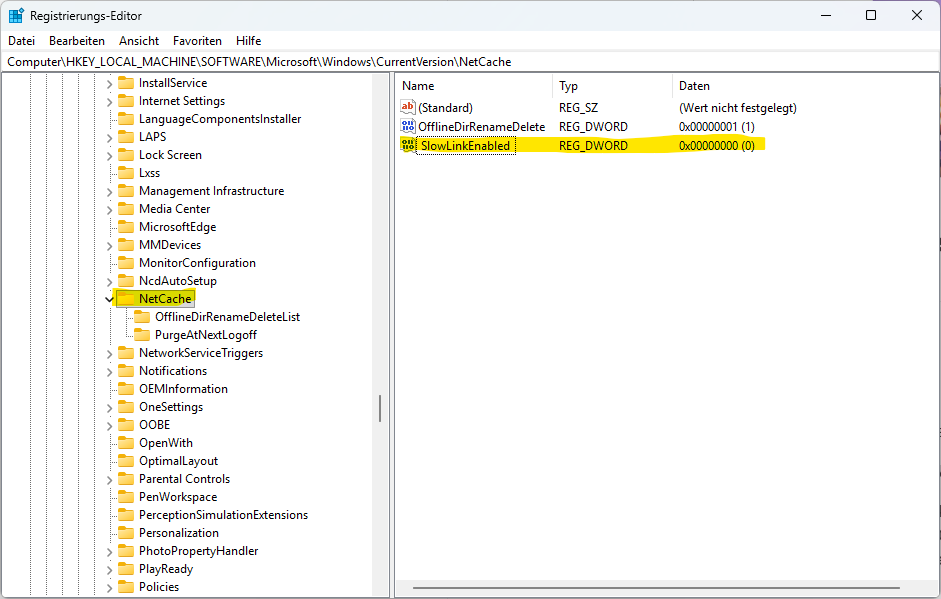Screen dimensions: 941x599
Task: Click the registry path address bar
Action: pyautogui.click(x=470, y=62)
